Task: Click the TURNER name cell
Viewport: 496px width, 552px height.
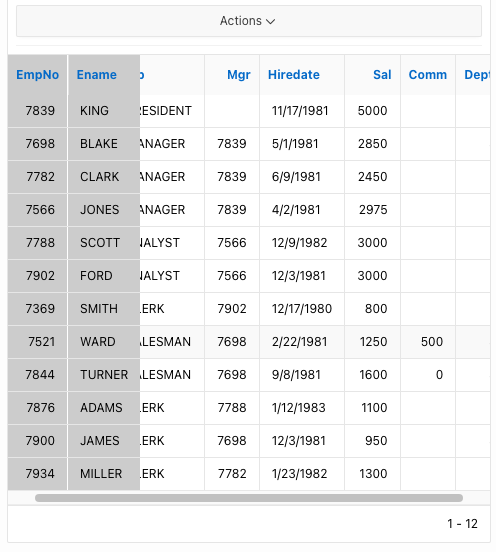Action: (x=104, y=375)
